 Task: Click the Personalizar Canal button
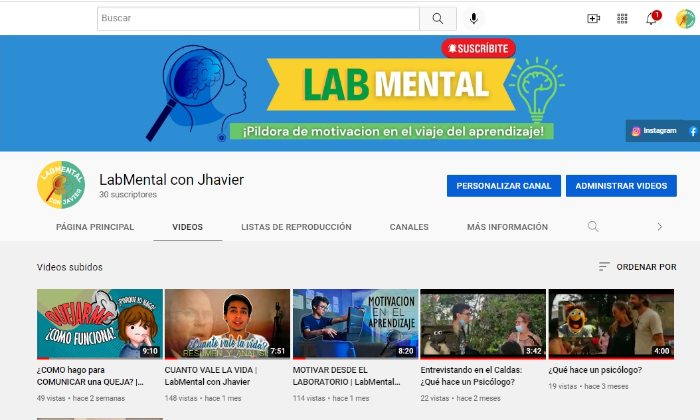pyautogui.click(x=504, y=186)
